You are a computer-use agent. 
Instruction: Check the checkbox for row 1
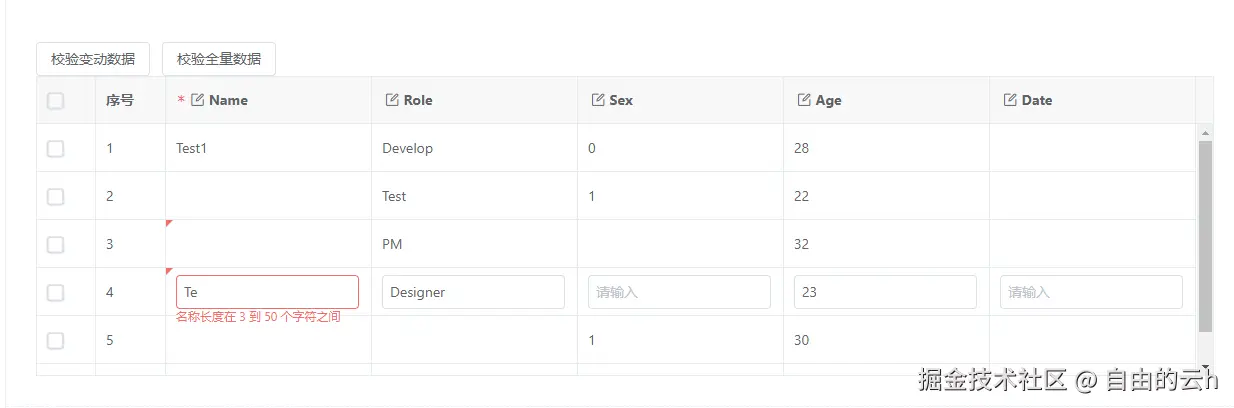[56, 148]
